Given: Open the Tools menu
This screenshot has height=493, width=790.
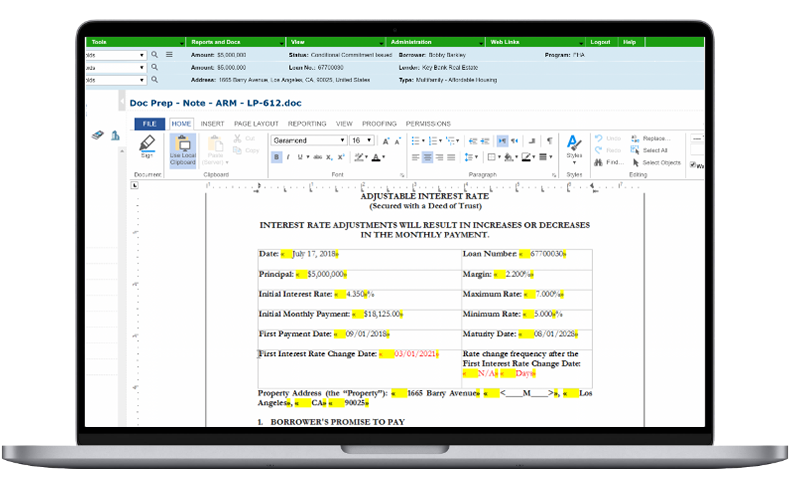Looking at the screenshot, I should 135,42.
